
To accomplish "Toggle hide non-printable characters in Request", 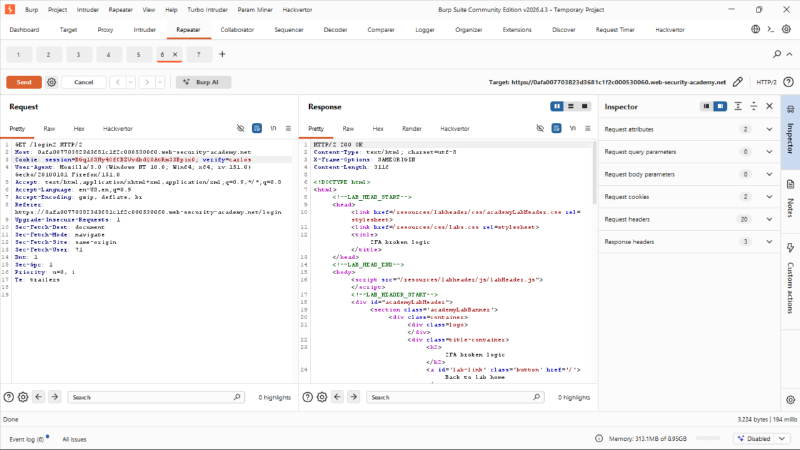I will point(240,129).
